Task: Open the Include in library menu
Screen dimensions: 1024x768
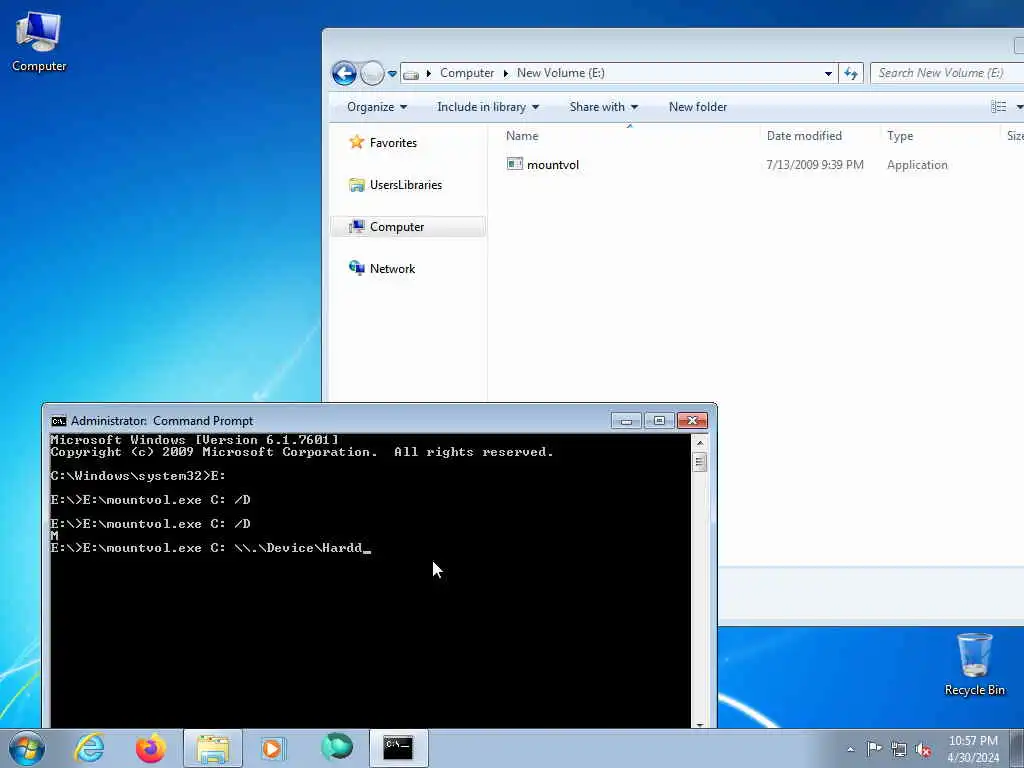Action: pyautogui.click(x=488, y=107)
